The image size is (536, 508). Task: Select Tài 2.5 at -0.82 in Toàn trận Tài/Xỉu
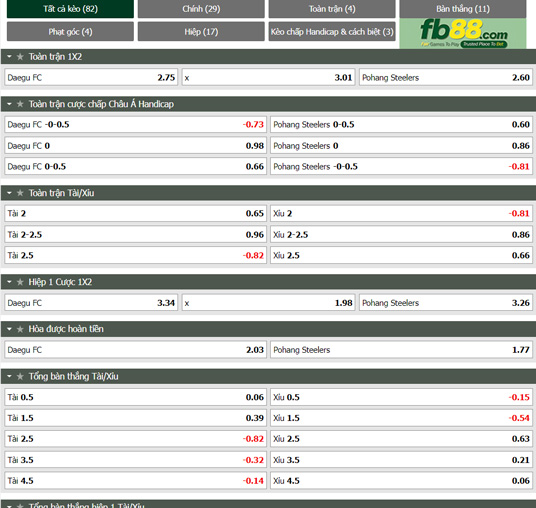135,255
